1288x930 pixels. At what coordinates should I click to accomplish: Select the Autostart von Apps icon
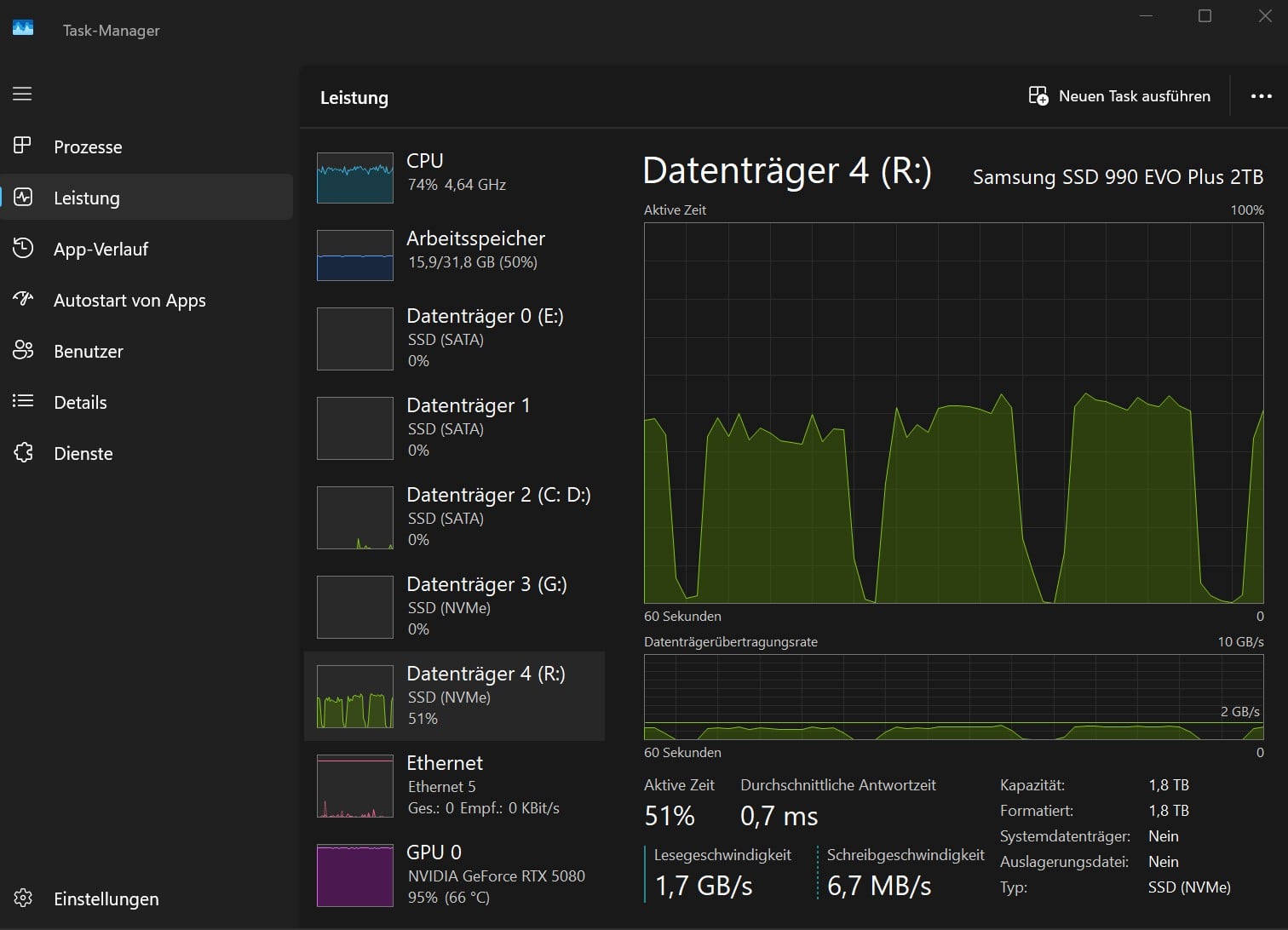pyautogui.click(x=23, y=299)
